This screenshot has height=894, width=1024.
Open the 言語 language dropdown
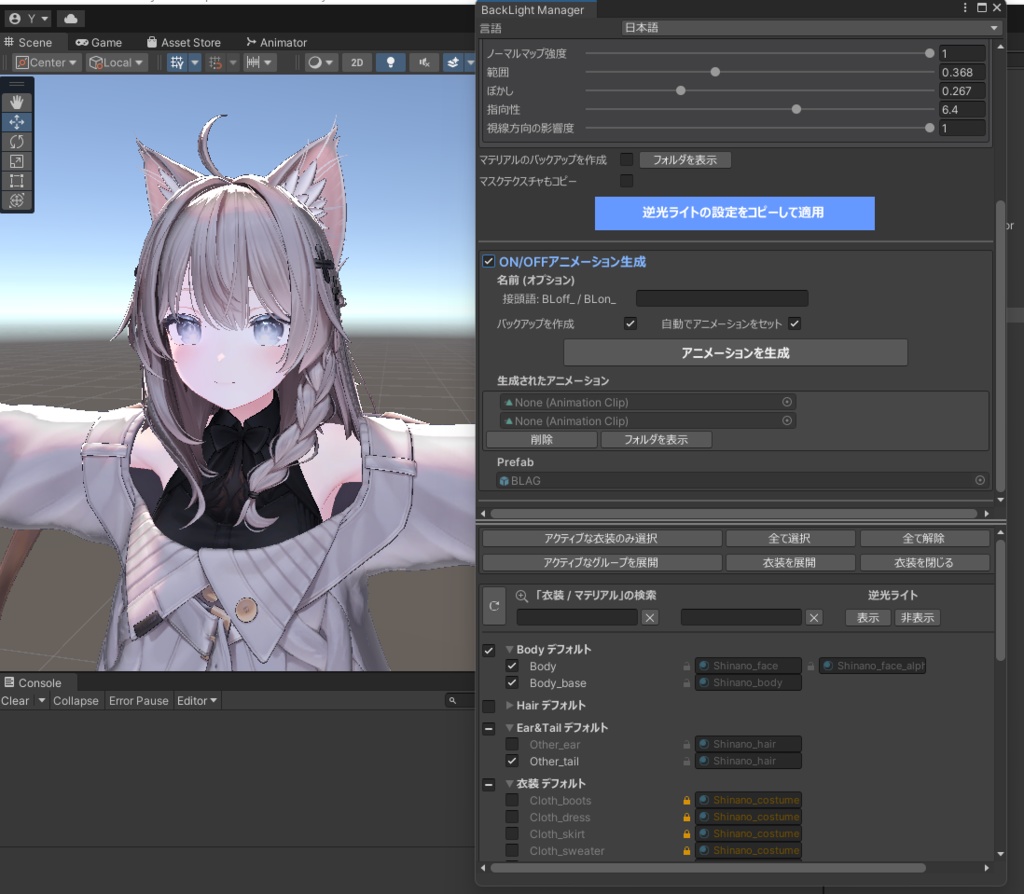(812, 28)
